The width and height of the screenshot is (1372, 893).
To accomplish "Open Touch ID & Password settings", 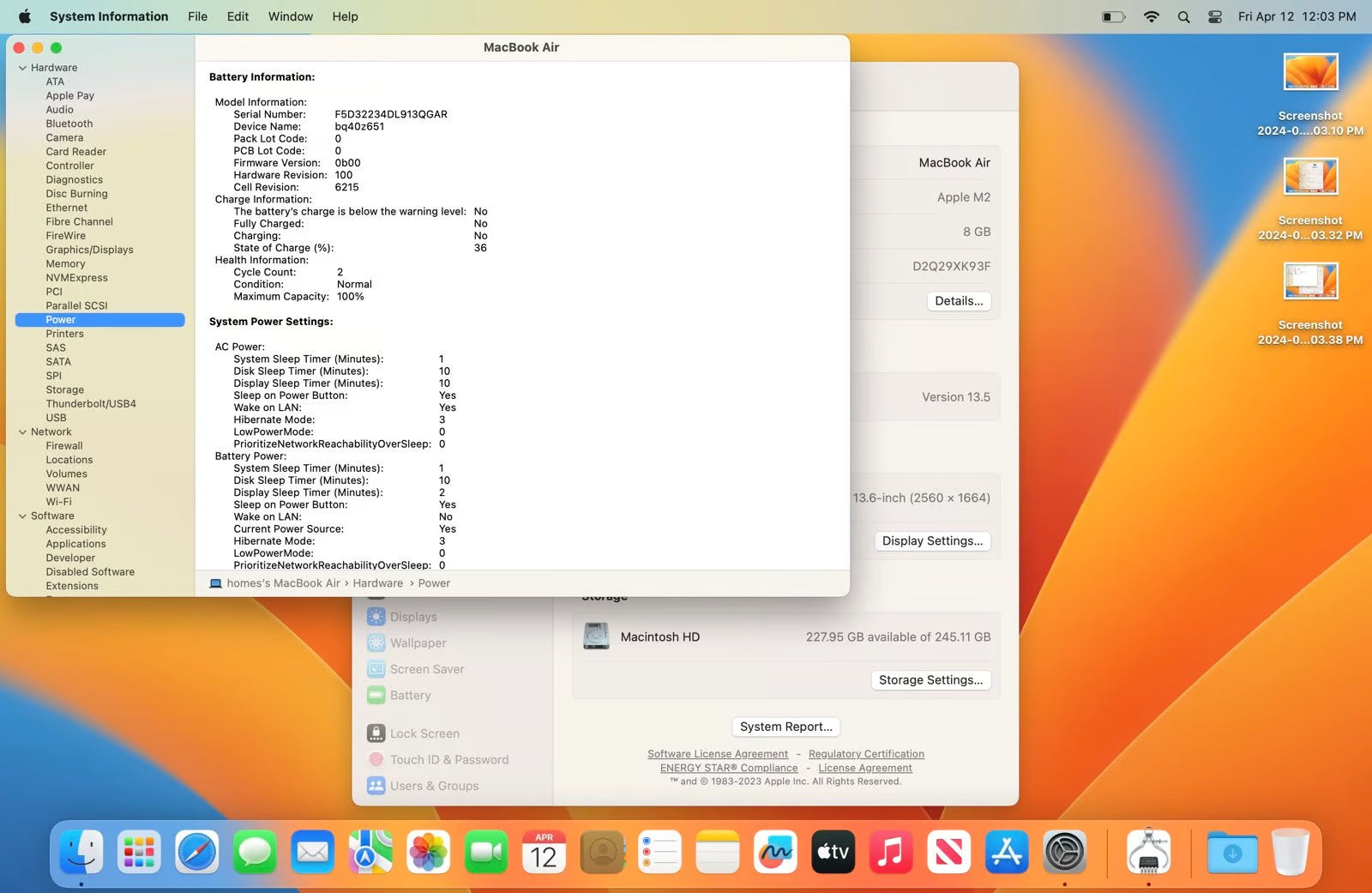I will coord(448,759).
